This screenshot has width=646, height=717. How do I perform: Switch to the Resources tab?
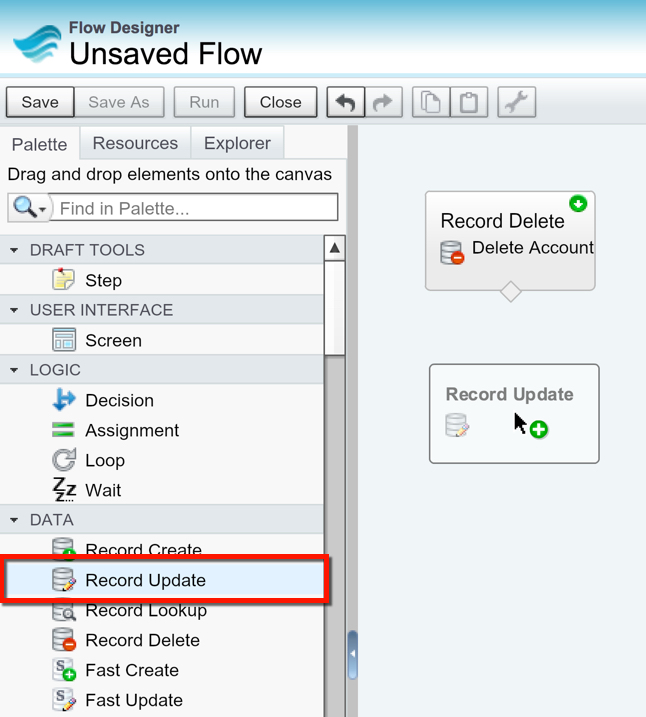coord(135,144)
